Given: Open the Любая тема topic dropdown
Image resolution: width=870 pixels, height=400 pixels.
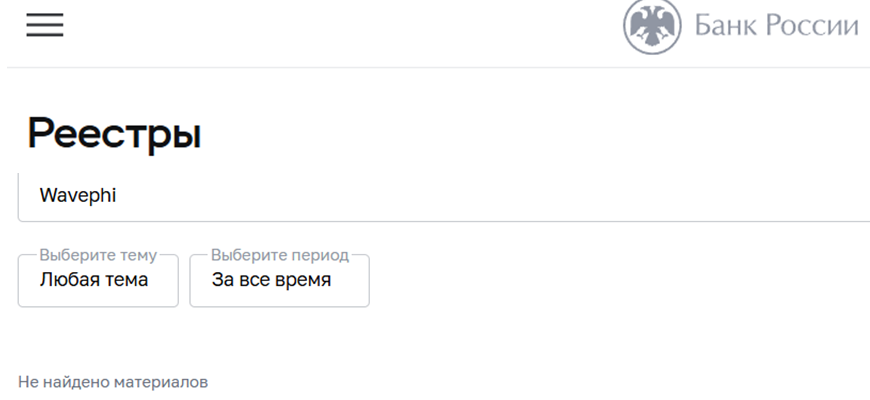Looking at the screenshot, I should pos(98,280).
